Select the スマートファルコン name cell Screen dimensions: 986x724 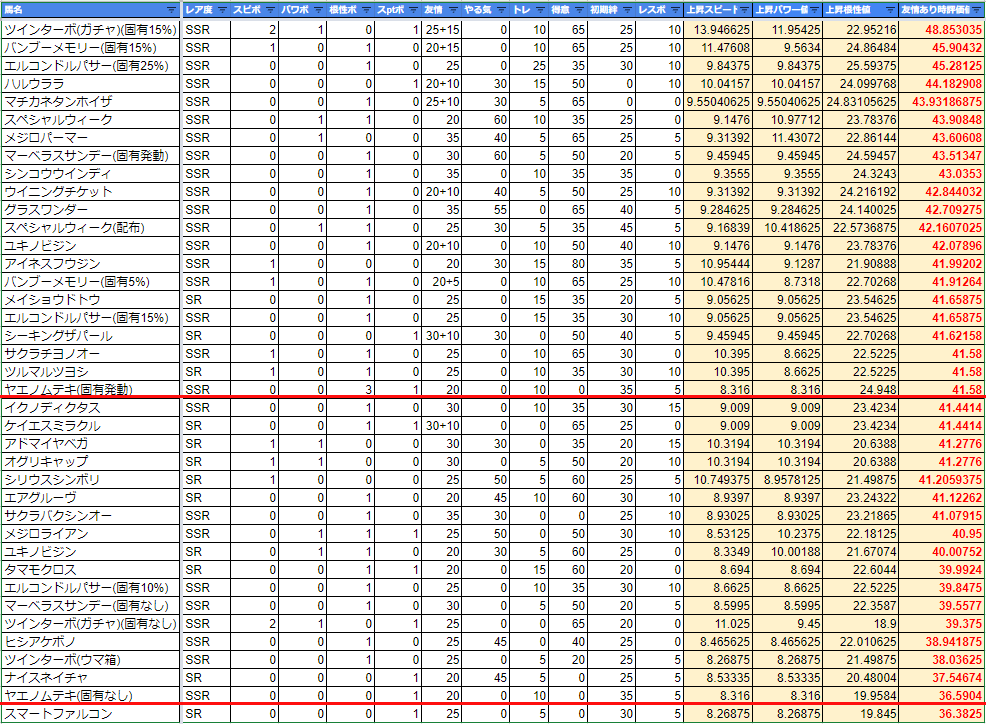(91, 714)
